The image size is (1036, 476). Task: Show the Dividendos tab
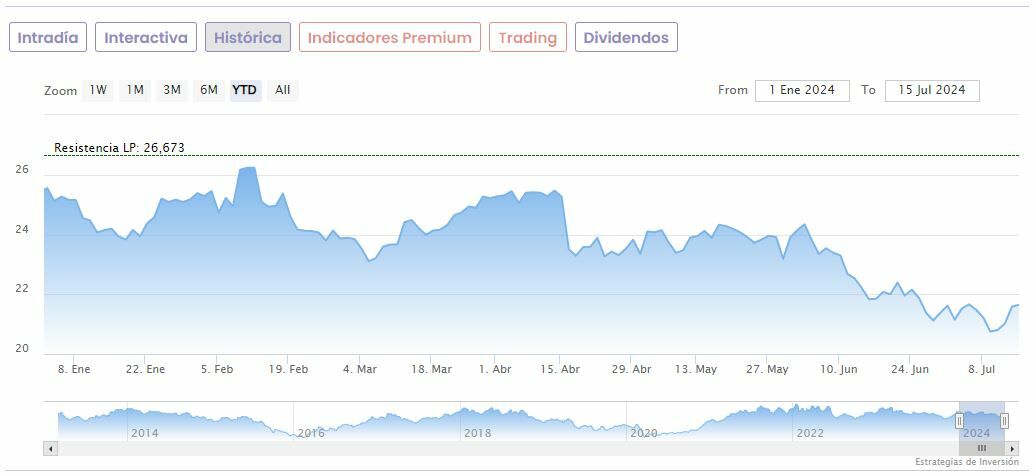pos(626,38)
